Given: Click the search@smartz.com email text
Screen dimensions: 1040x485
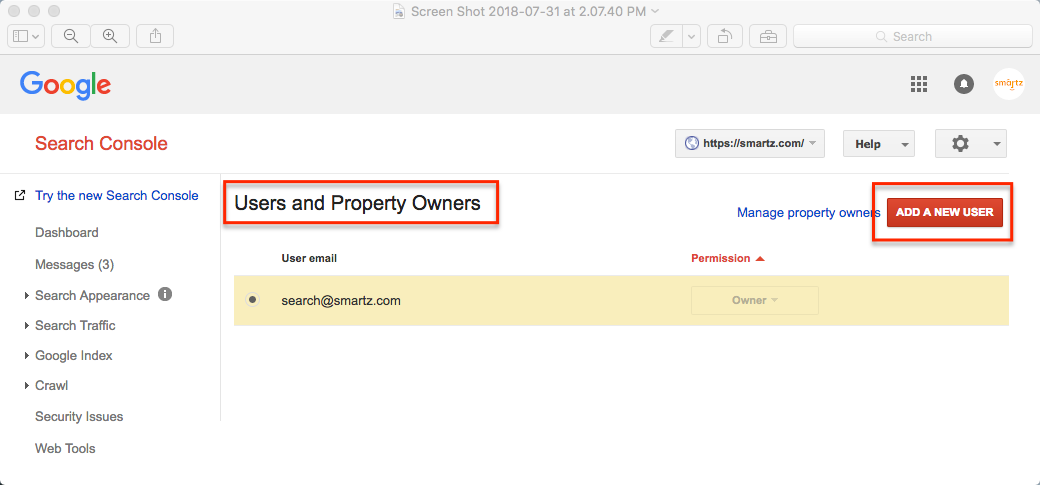Looking at the screenshot, I should (x=341, y=301).
